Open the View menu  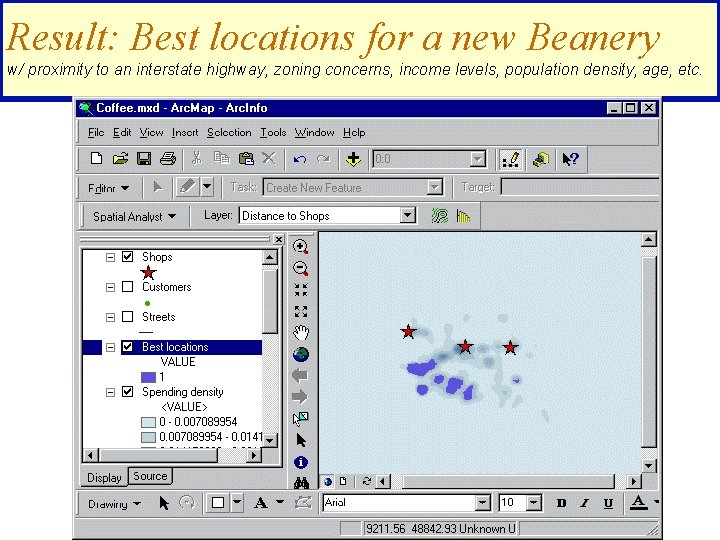click(152, 133)
